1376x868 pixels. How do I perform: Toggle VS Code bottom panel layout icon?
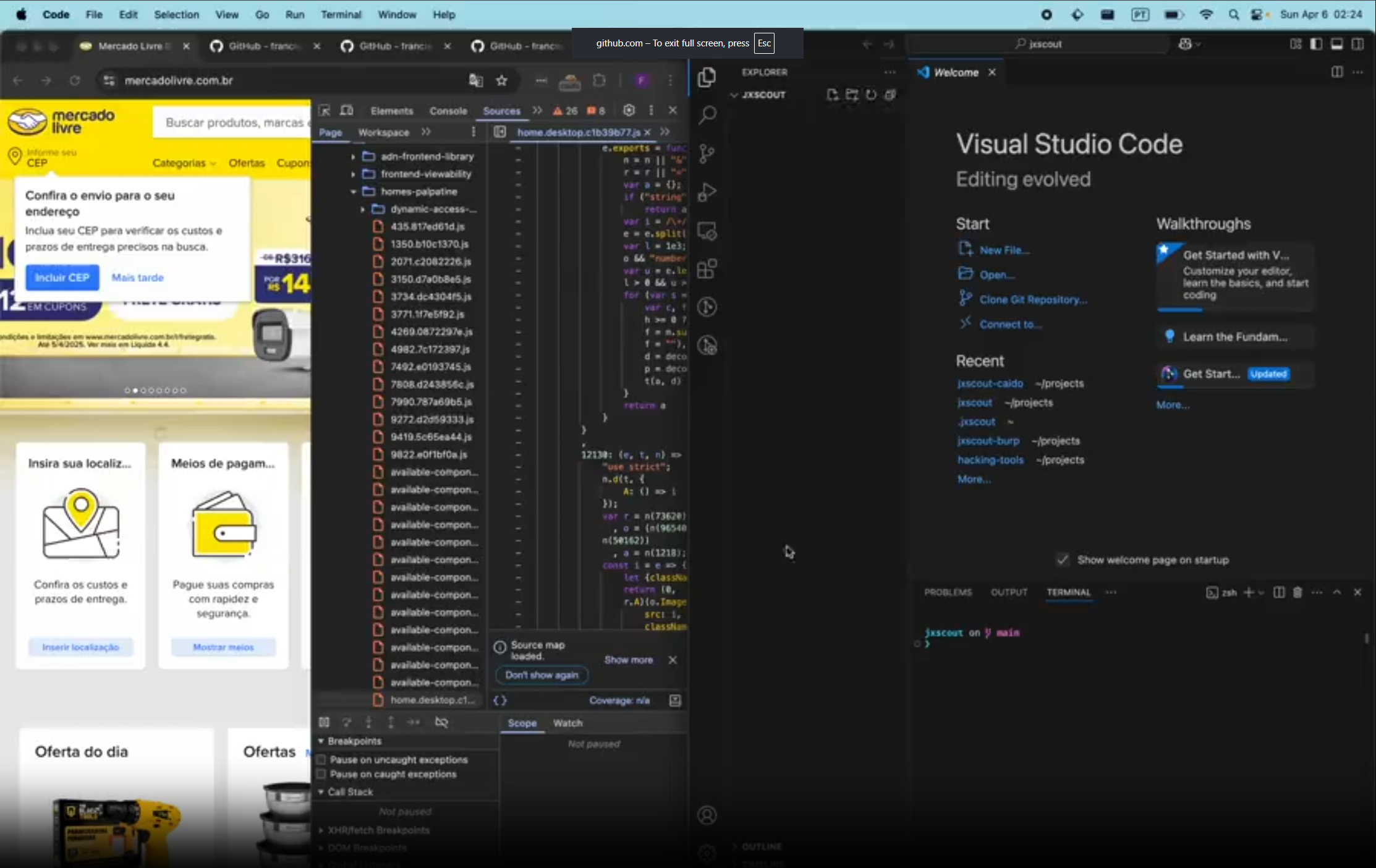tap(1336, 44)
